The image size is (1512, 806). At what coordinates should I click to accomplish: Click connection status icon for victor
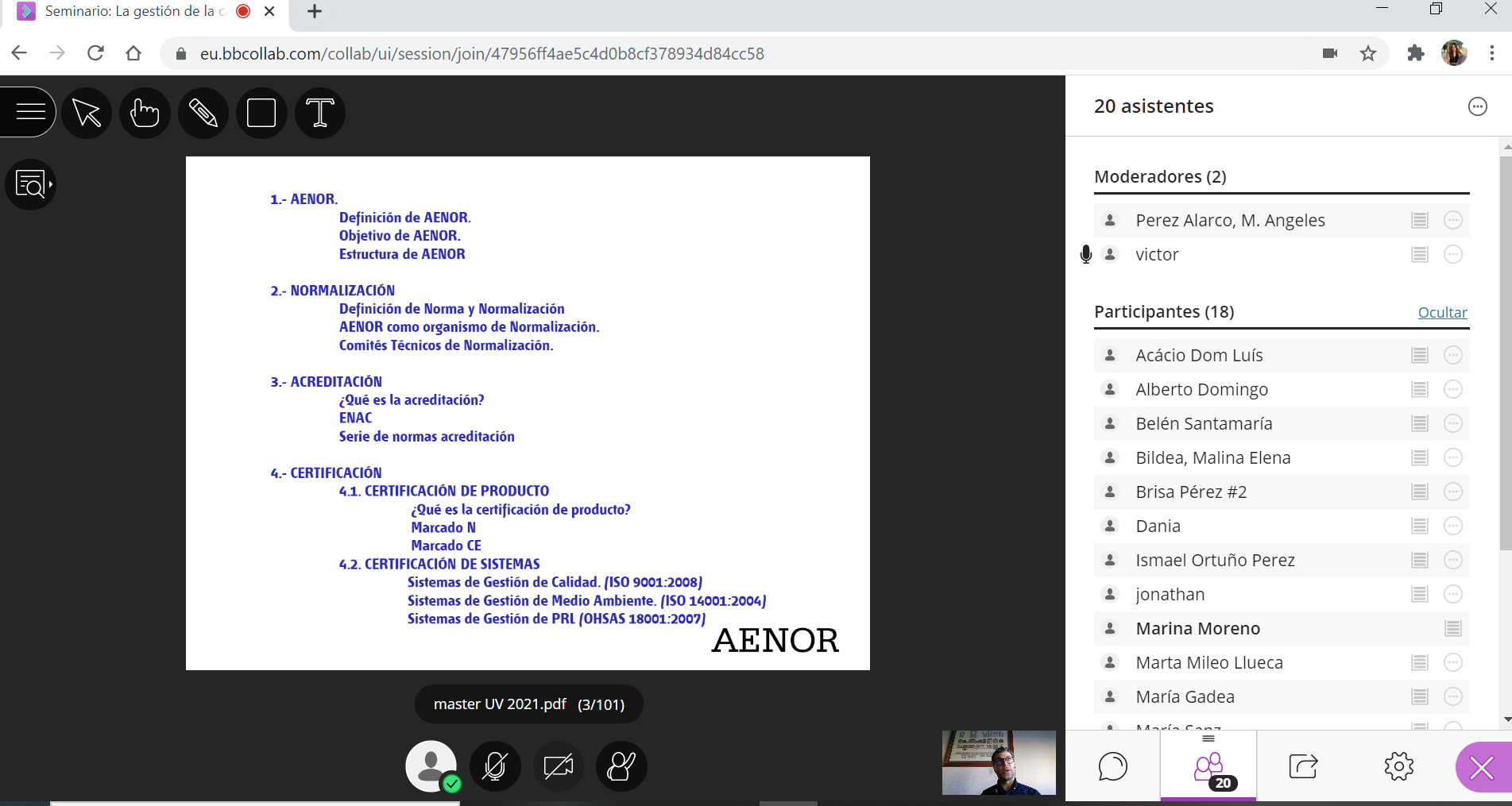1420,254
